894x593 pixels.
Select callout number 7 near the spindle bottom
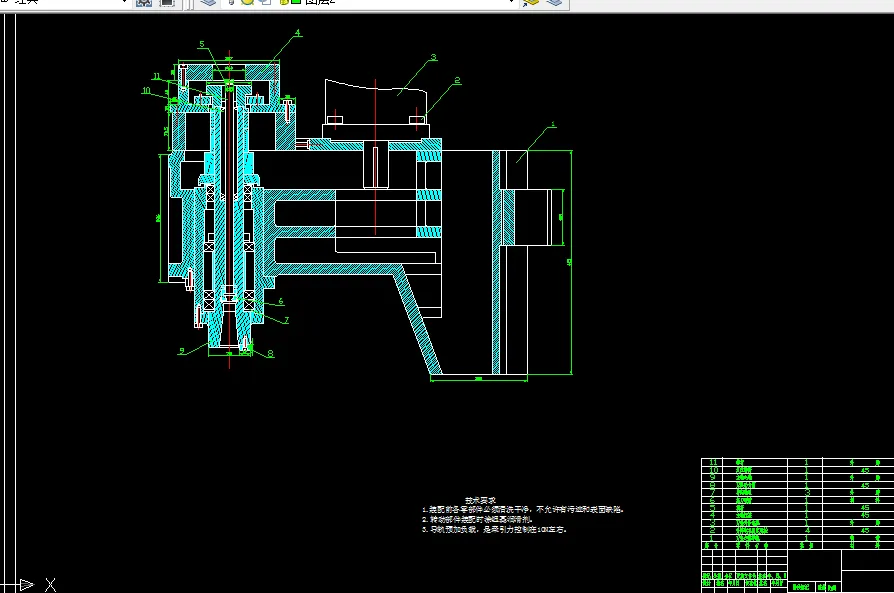(x=286, y=320)
